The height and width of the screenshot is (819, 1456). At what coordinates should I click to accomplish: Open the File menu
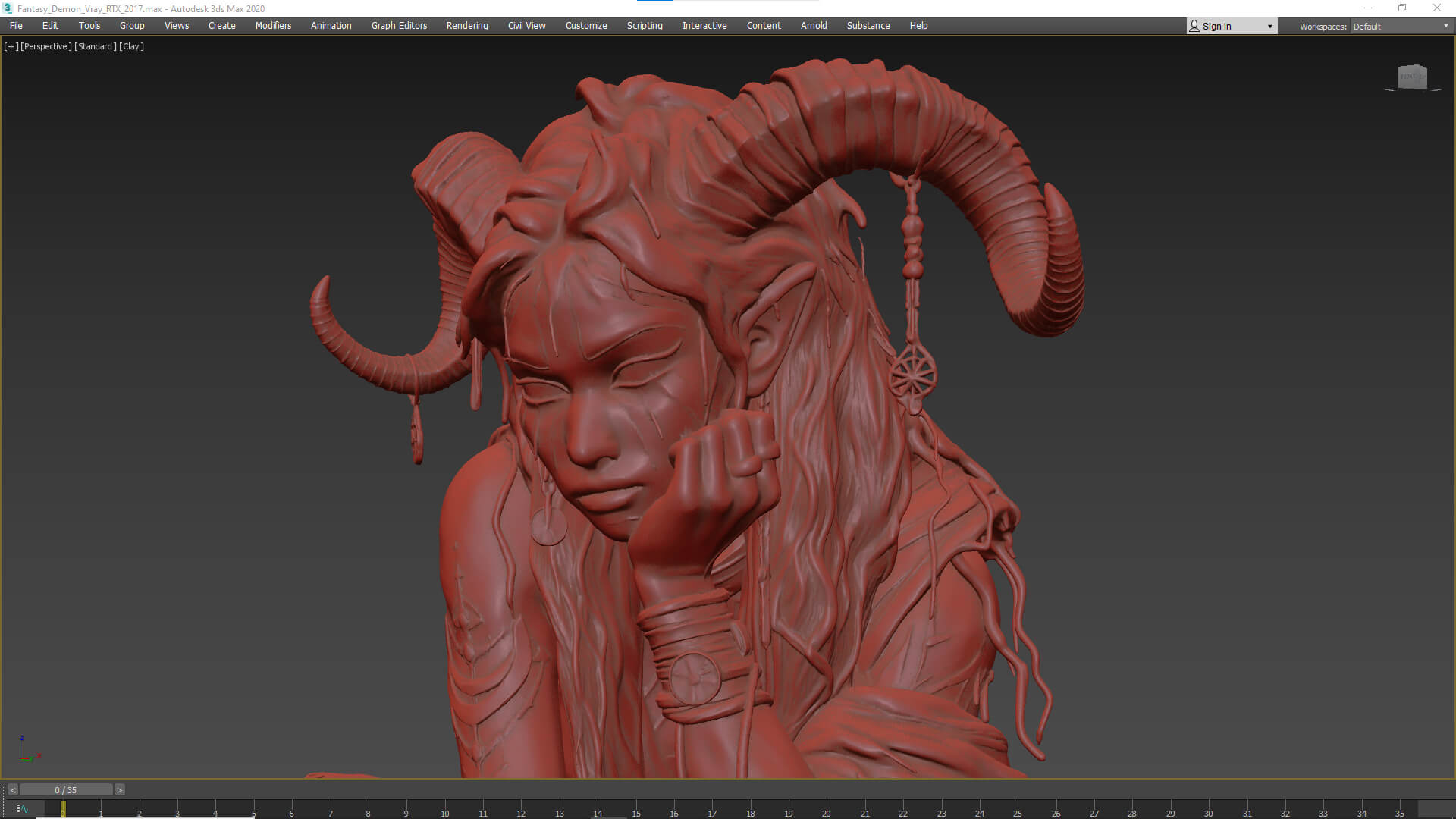16,25
